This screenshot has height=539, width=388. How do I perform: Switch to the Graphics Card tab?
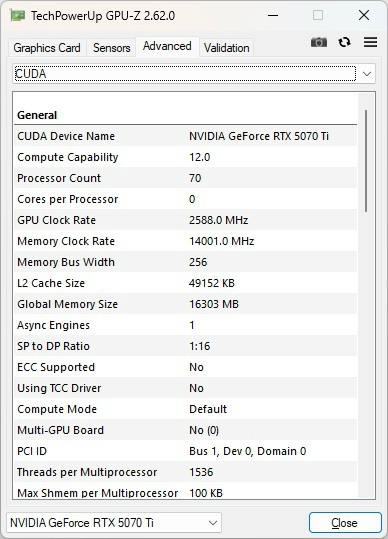(x=47, y=48)
